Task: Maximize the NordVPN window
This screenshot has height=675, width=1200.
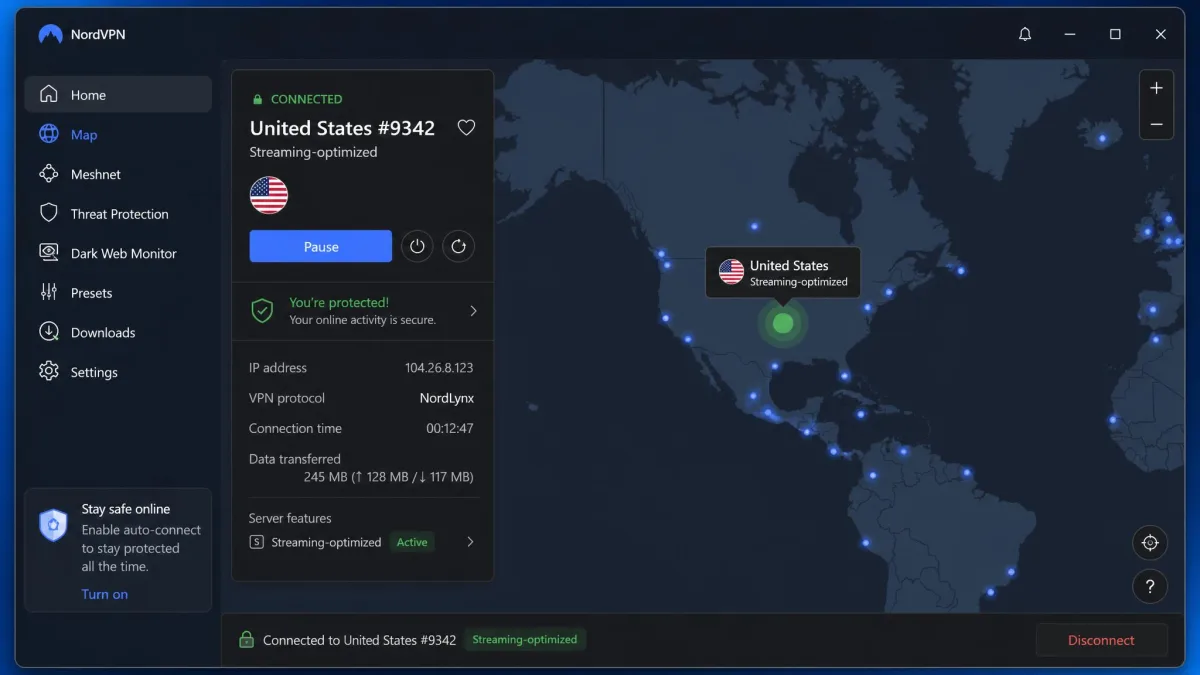Action: [x=1115, y=34]
